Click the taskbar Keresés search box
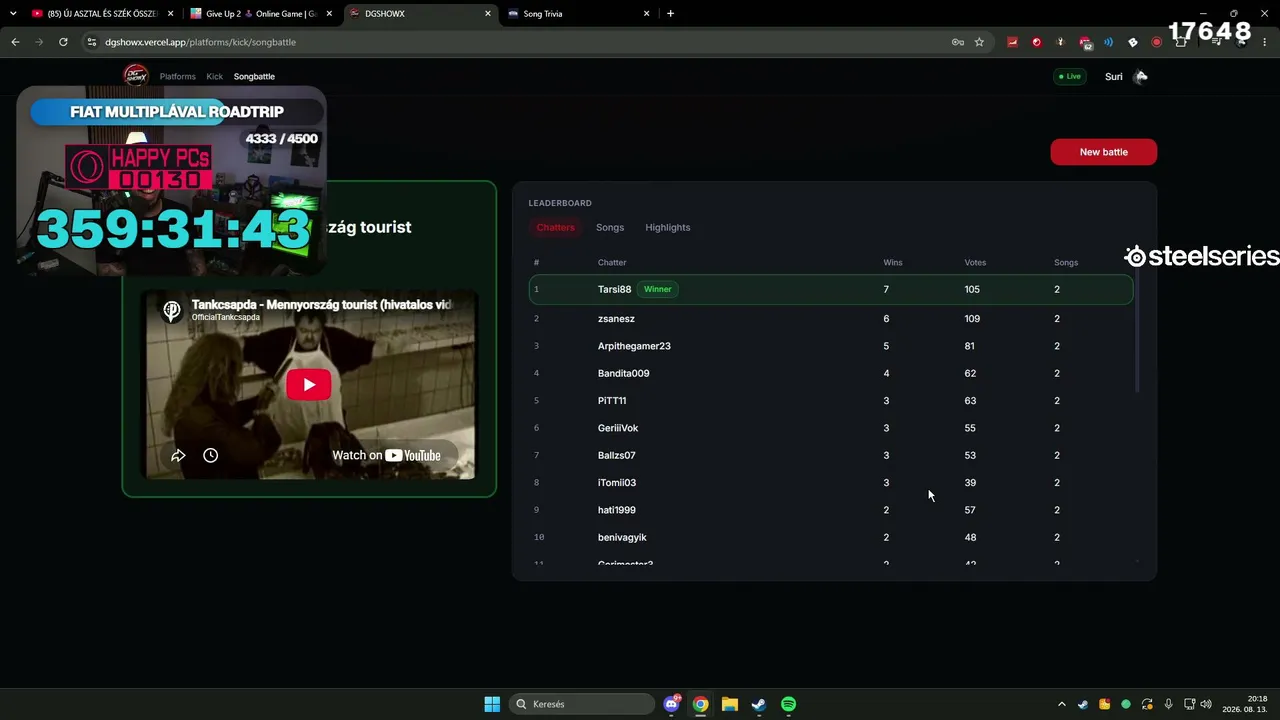 point(583,704)
